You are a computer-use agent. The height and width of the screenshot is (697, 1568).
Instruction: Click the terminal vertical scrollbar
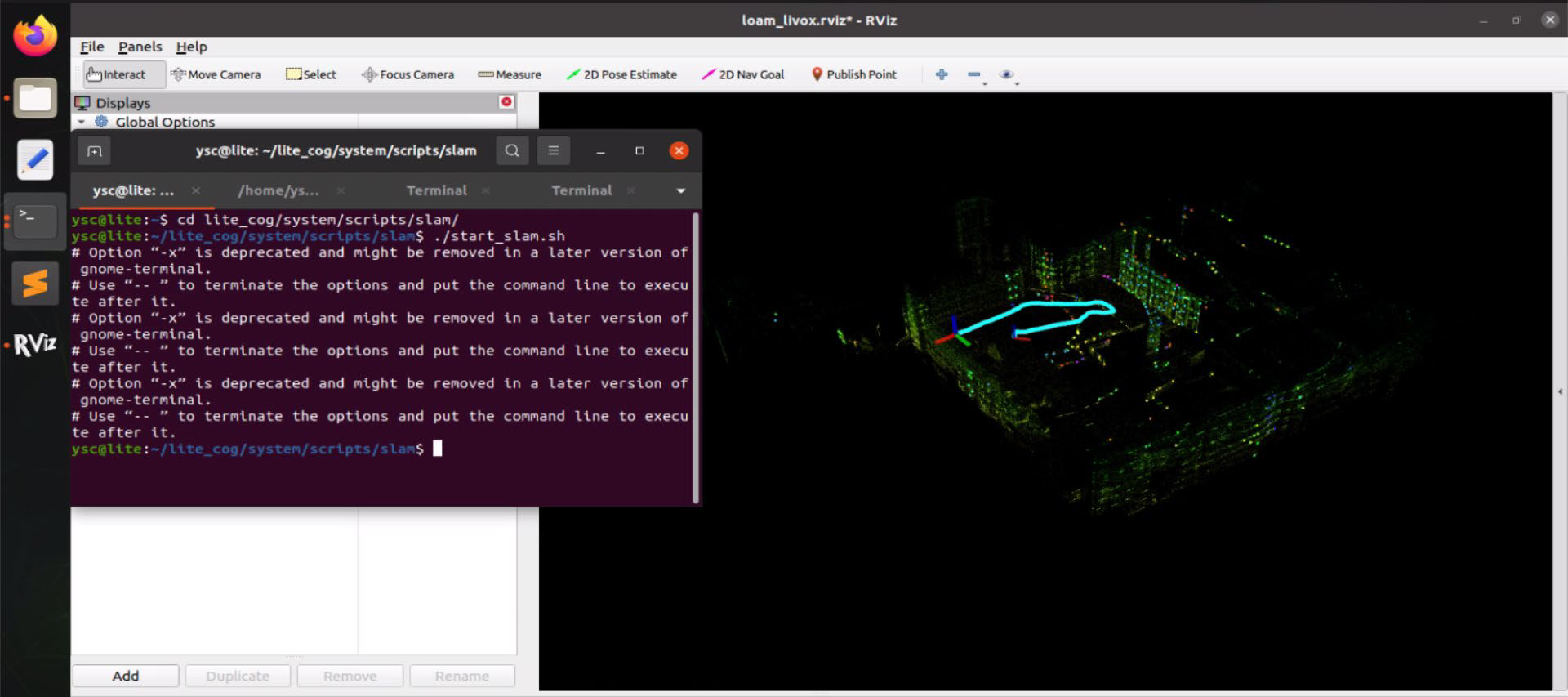tap(696, 357)
